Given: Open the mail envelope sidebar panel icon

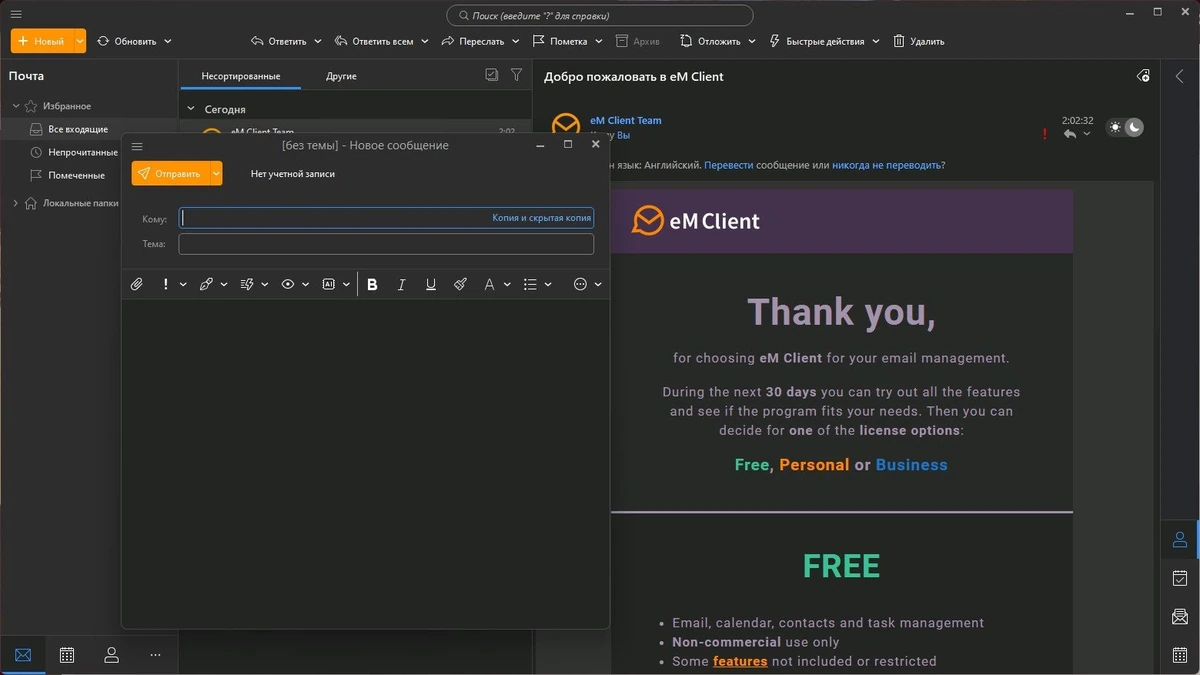Looking at the screenshot, I should tap(1180, 616).
